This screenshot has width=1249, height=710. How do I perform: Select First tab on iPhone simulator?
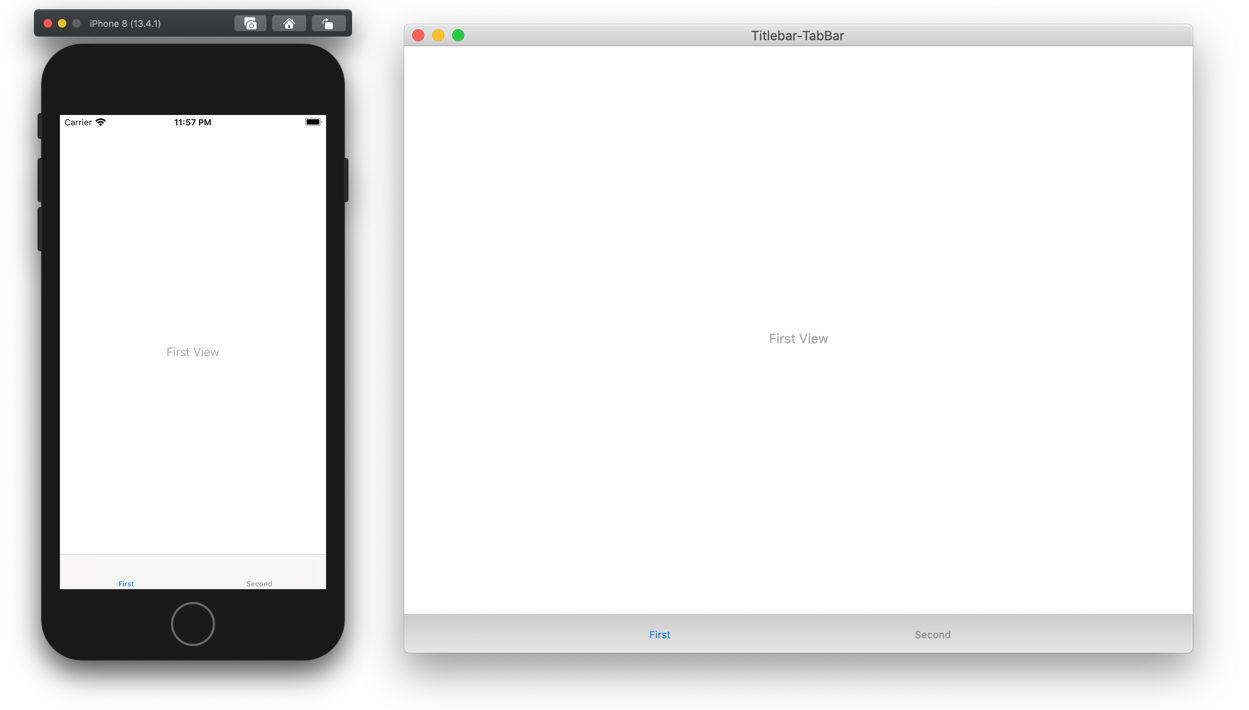pos(126,584)
